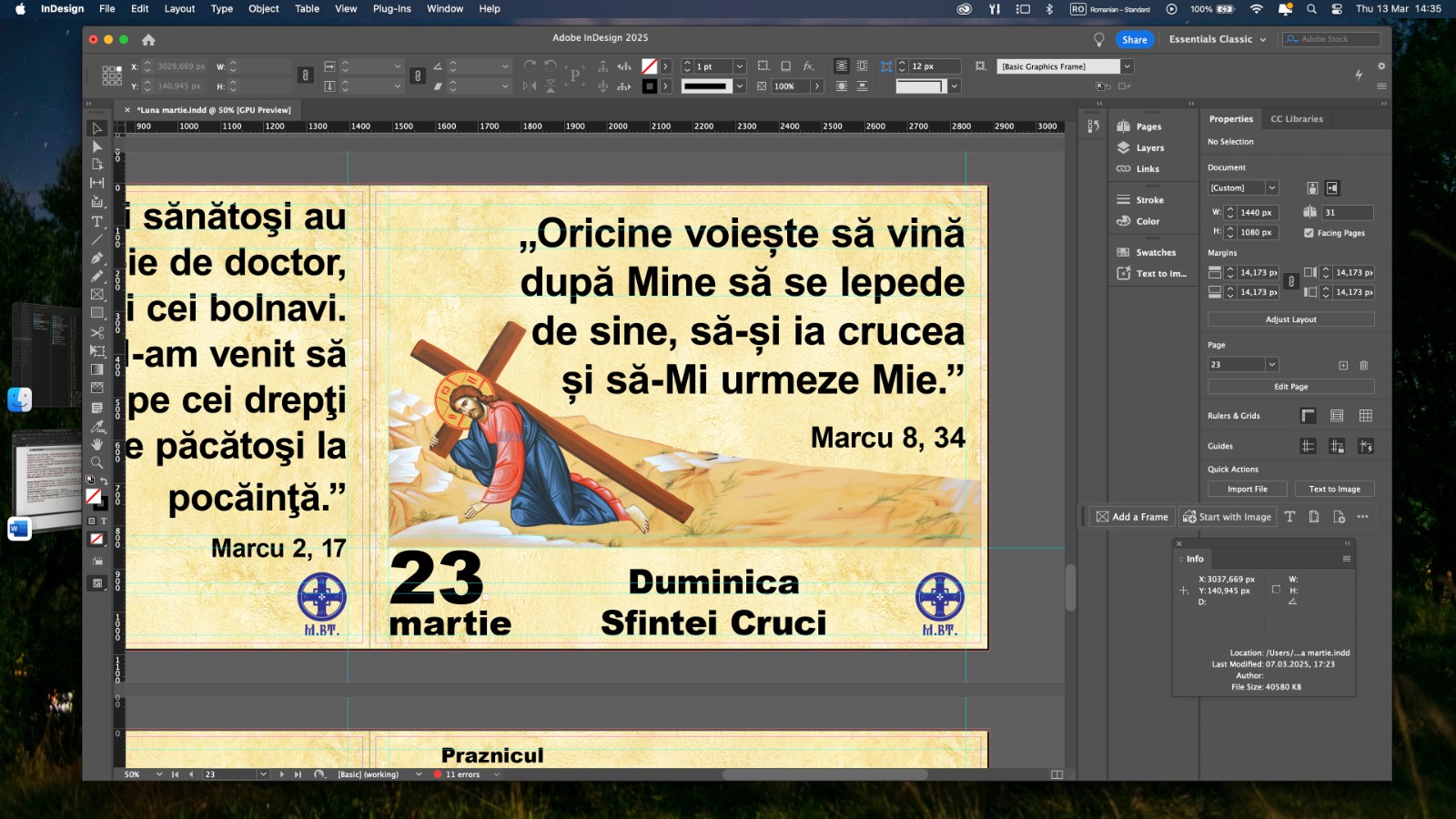The height and width of the screenshot is (819, 1456).
Task: Open the Basic Graphics Frame style dropdown
Action: click(x=1127, y=66)
